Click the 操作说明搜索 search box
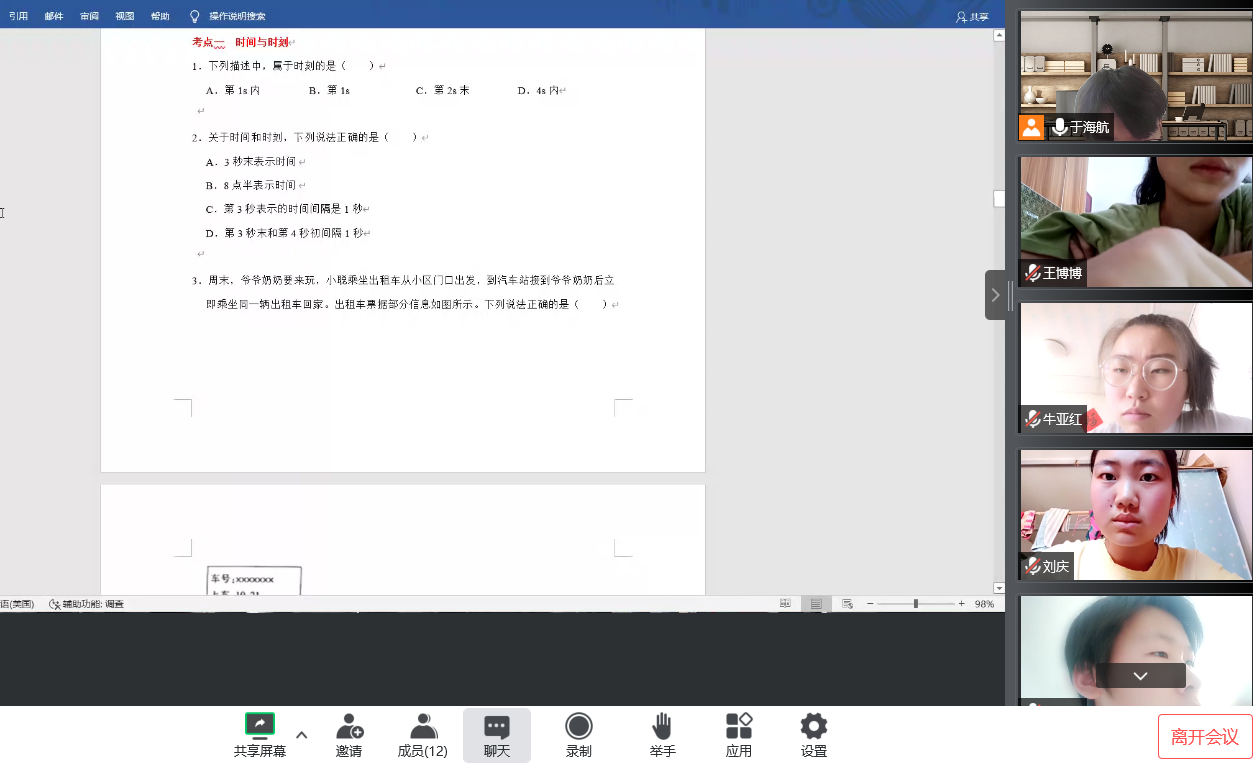This screenshot has height=766, width=1253. coord(236,16)
